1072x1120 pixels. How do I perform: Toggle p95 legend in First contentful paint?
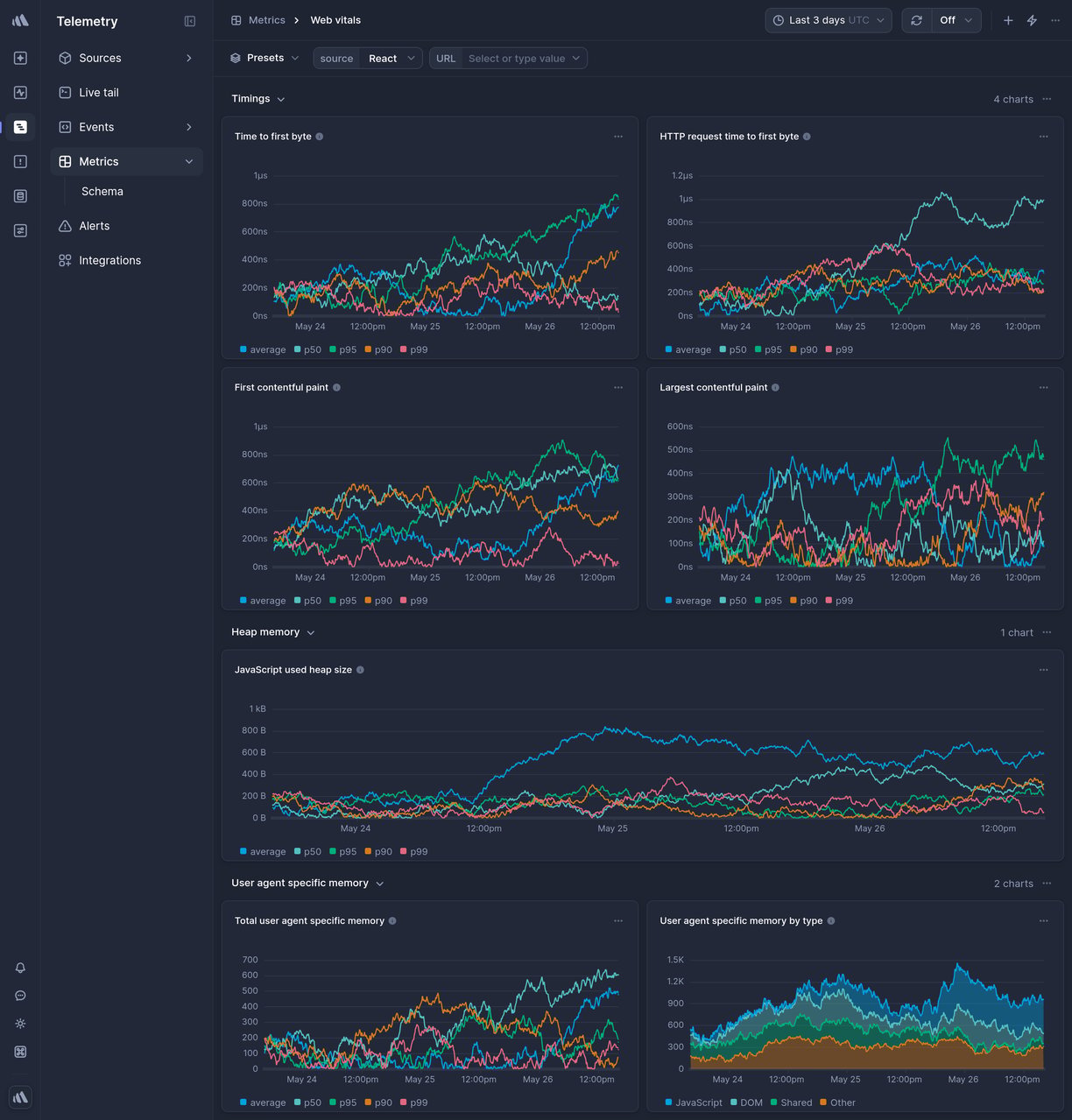pyautogui.click(x=343, y=601)
